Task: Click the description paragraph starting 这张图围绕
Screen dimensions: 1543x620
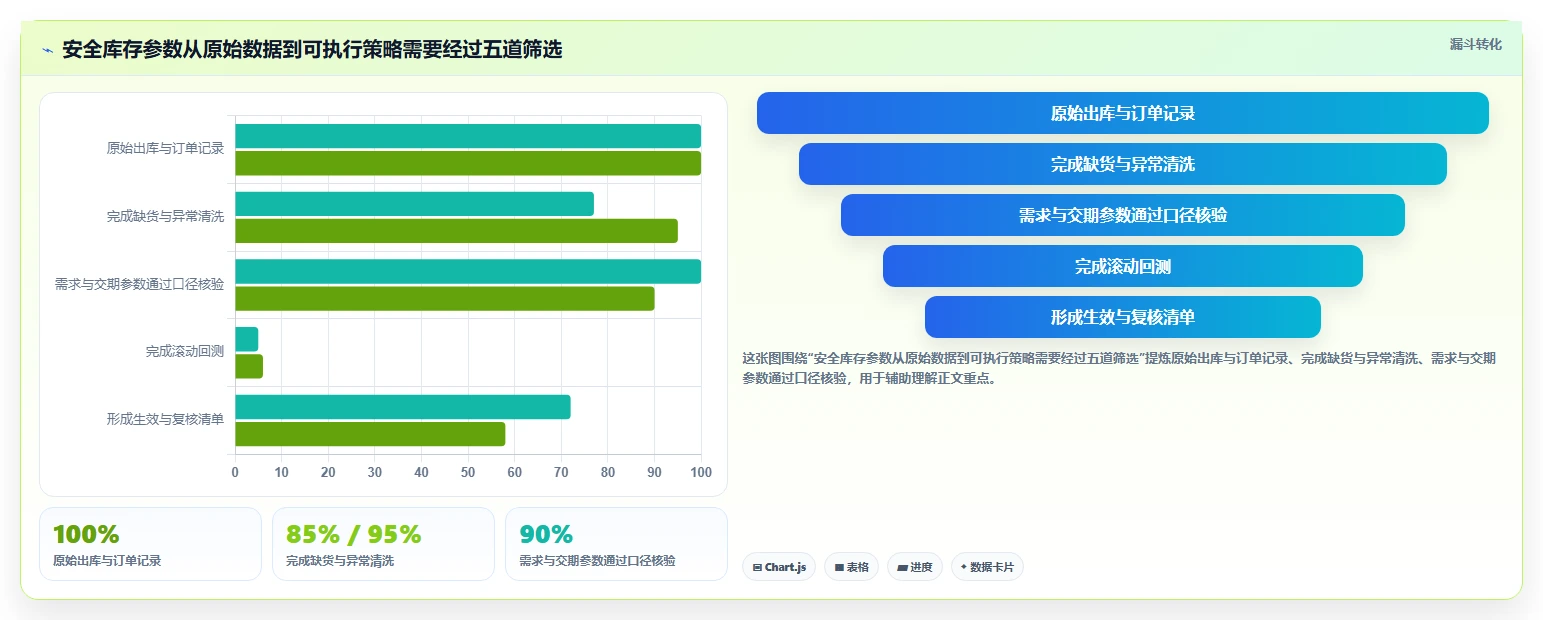Action: [1119, 368]
